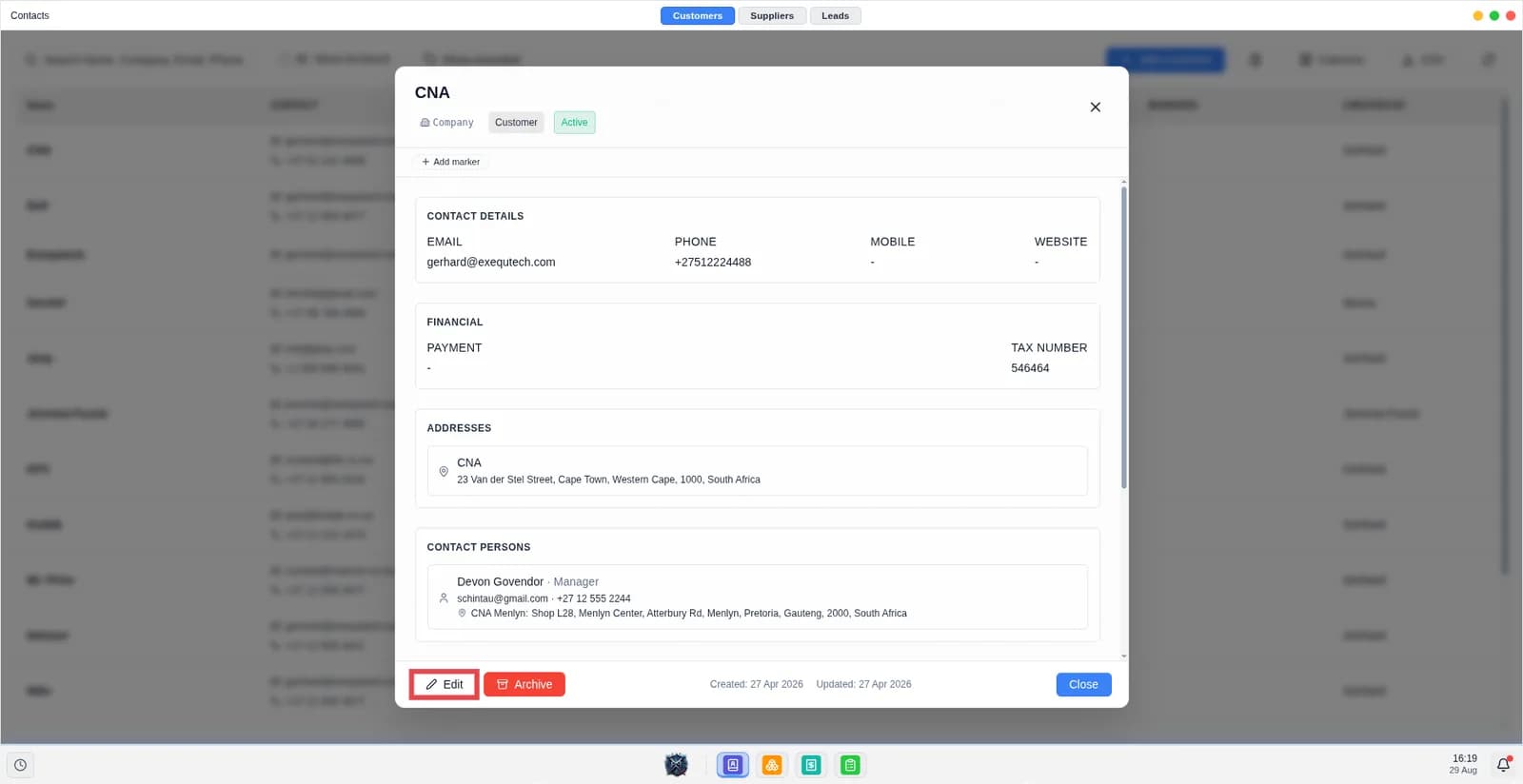Screen dimensions: 1523x784
Task: Click the contact phone +27 12 555 2244
Action: pos(594,598)
